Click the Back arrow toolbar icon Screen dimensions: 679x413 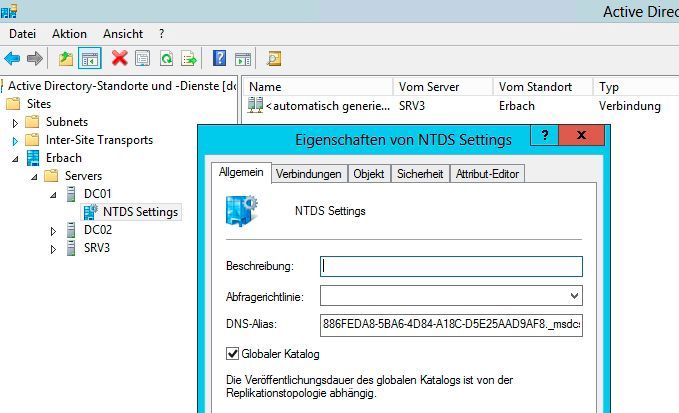point(12,58)
